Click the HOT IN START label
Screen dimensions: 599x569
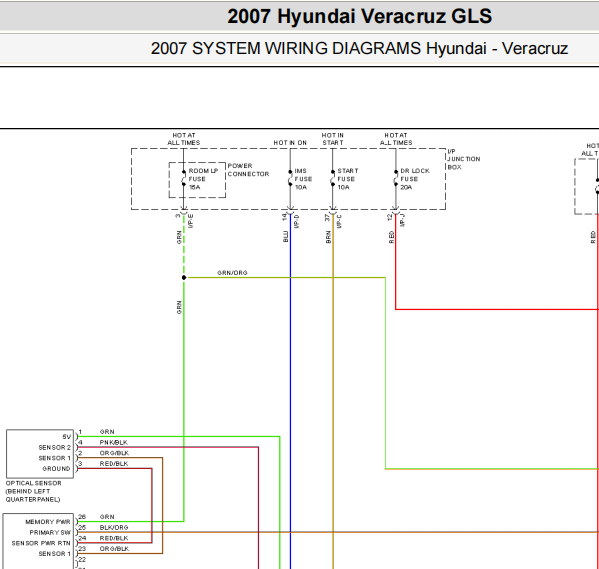click(332, 139)
